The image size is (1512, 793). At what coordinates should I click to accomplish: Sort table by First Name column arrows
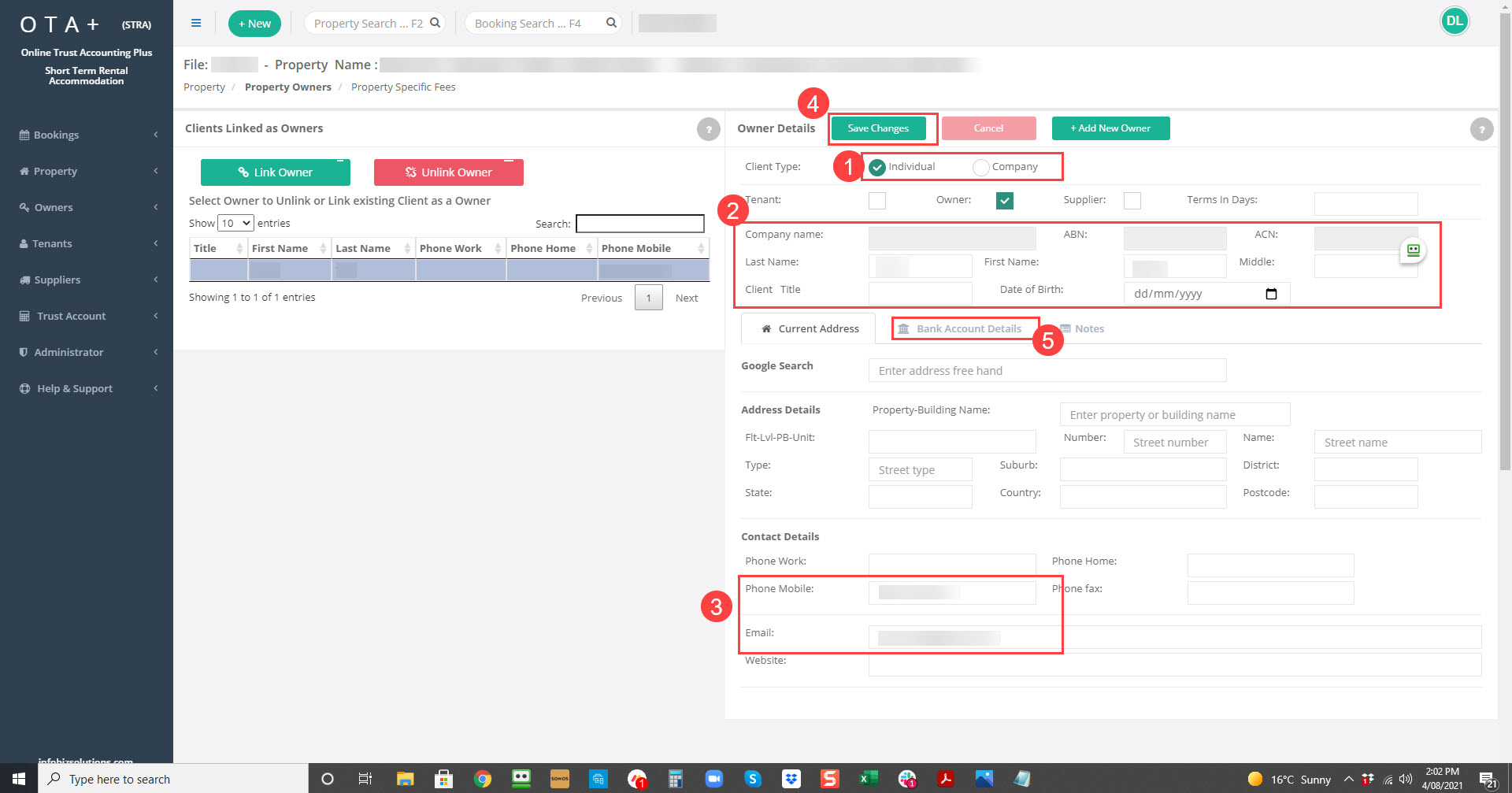pyautogui.click(x=323, y=248)
